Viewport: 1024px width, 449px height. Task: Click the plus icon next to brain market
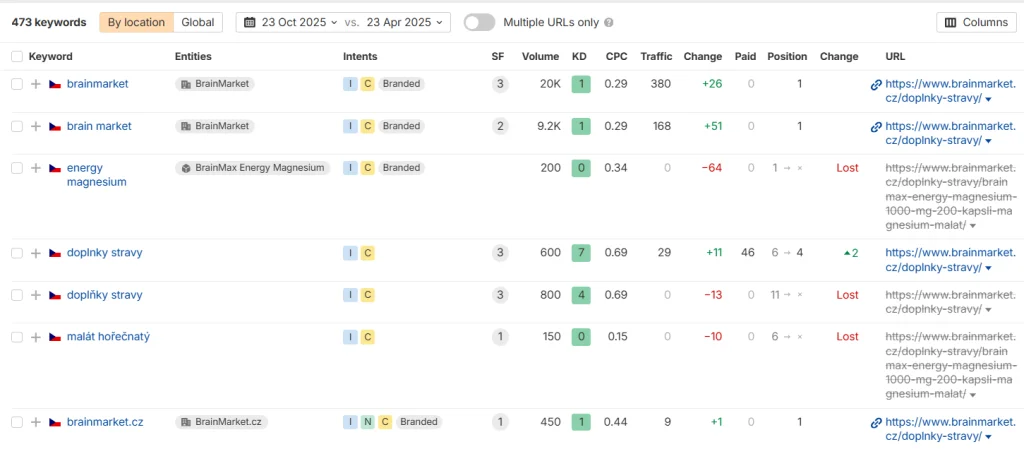(36, 127)
